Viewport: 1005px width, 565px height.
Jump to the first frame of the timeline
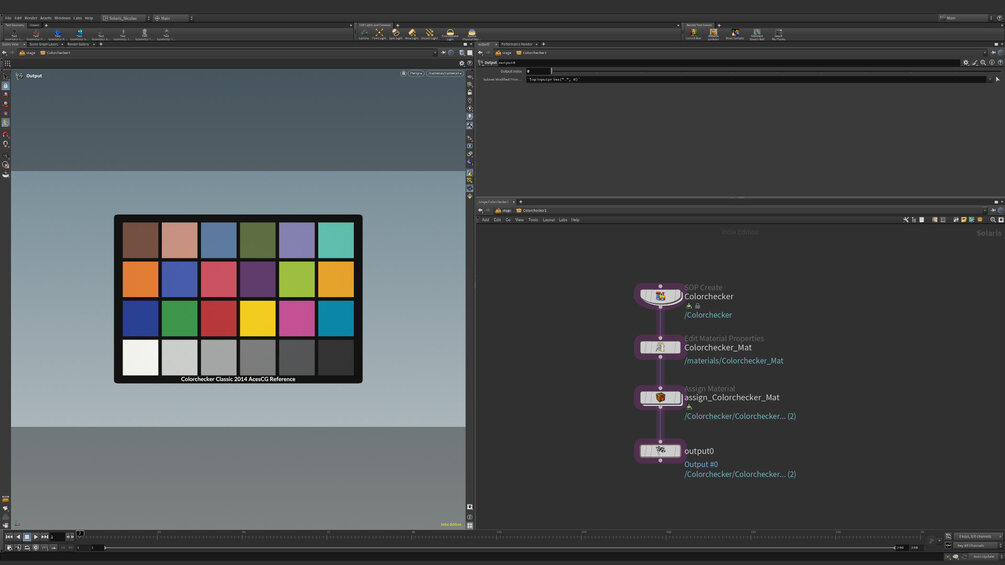[9, 537]
